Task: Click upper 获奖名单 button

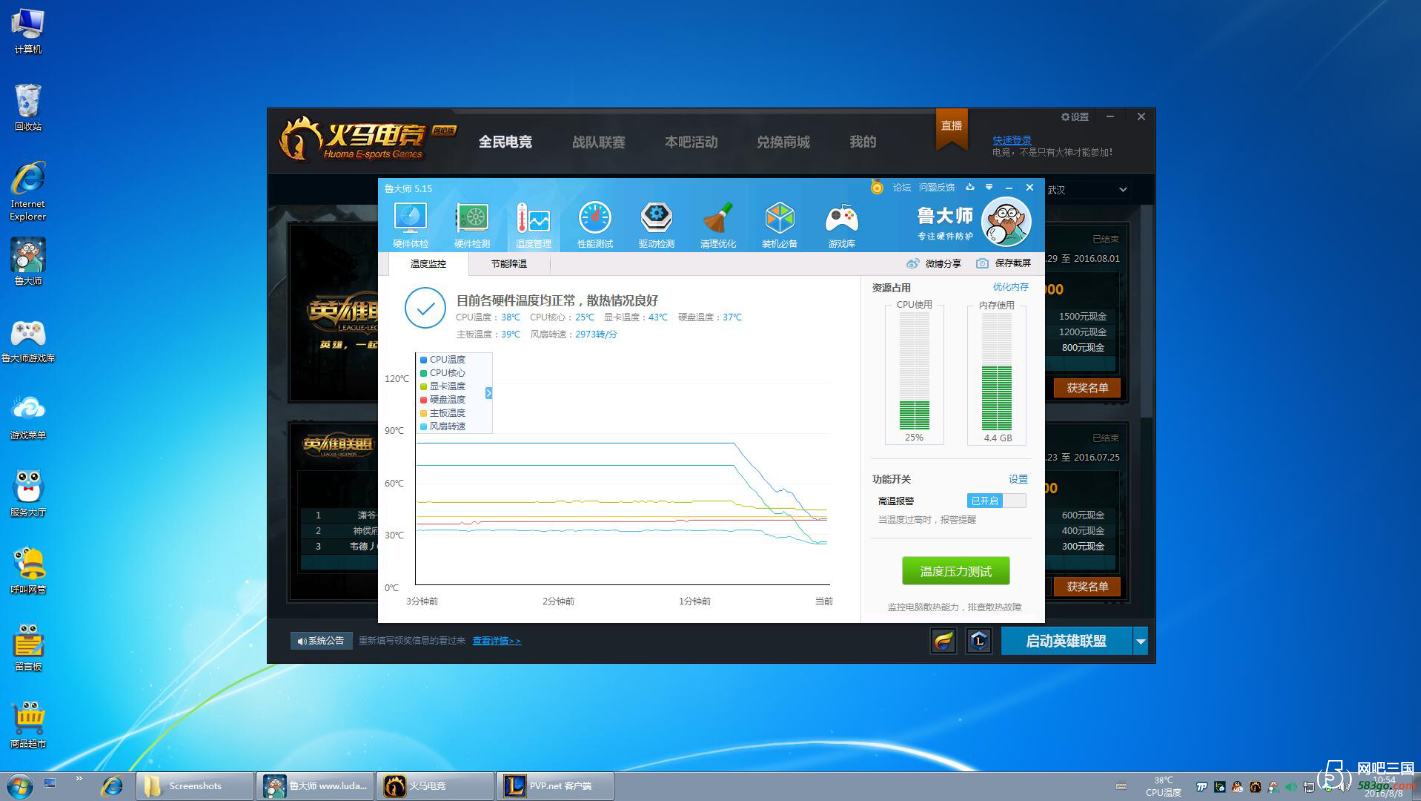Action: [1087, 388]
